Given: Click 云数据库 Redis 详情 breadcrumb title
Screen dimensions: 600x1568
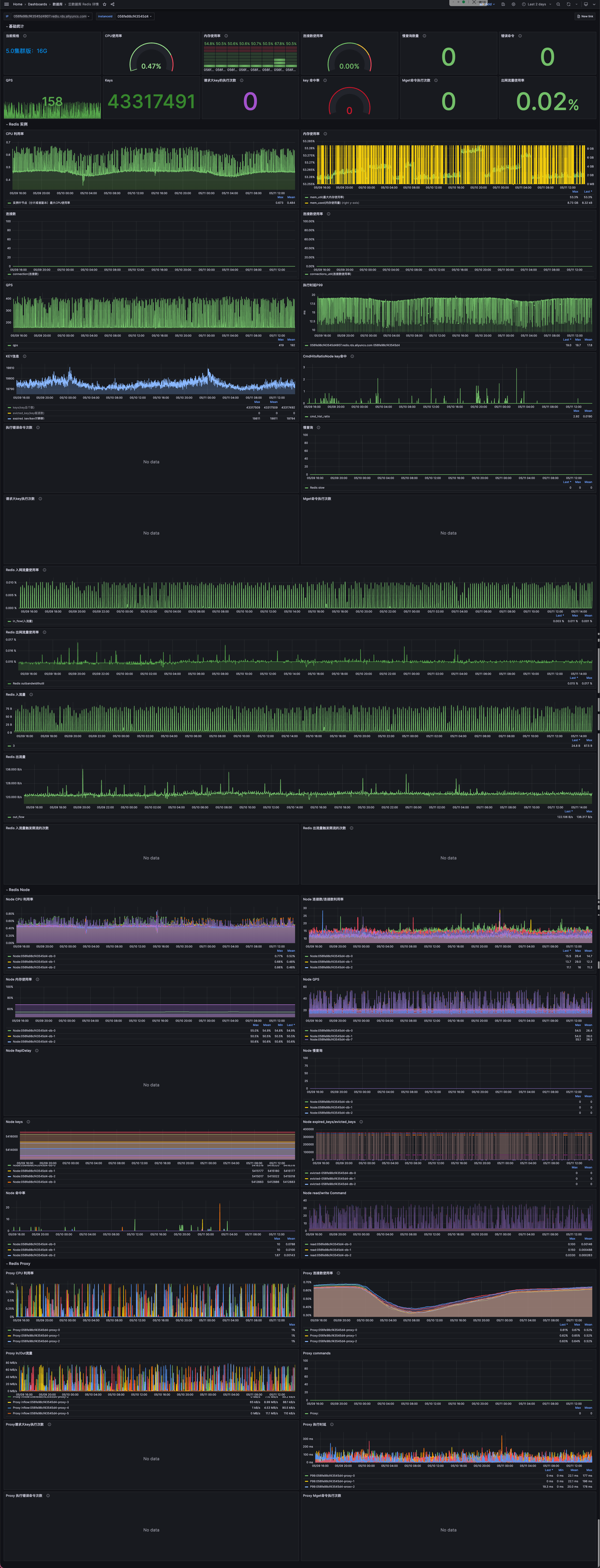Looking at the screenshot, I should pyautogui.click(x=83, y=4).
